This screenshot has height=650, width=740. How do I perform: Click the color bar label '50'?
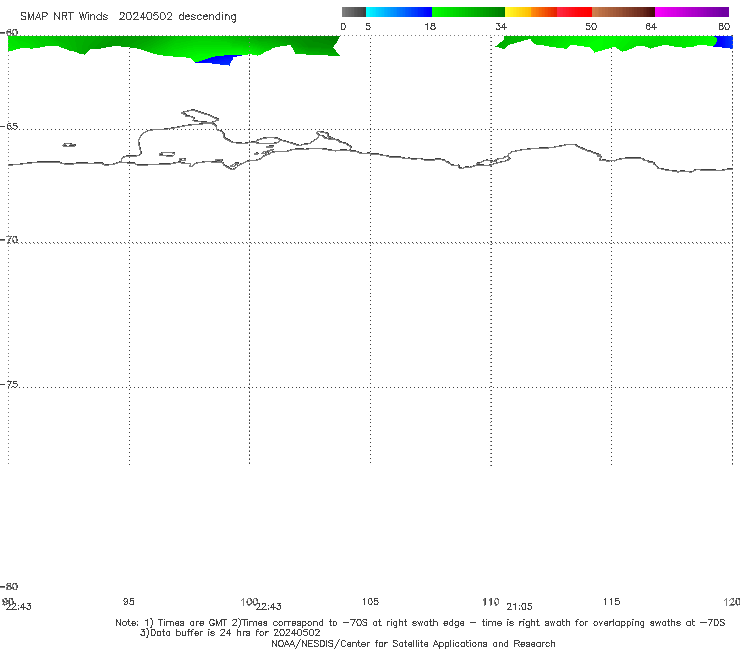pos(591,27)
